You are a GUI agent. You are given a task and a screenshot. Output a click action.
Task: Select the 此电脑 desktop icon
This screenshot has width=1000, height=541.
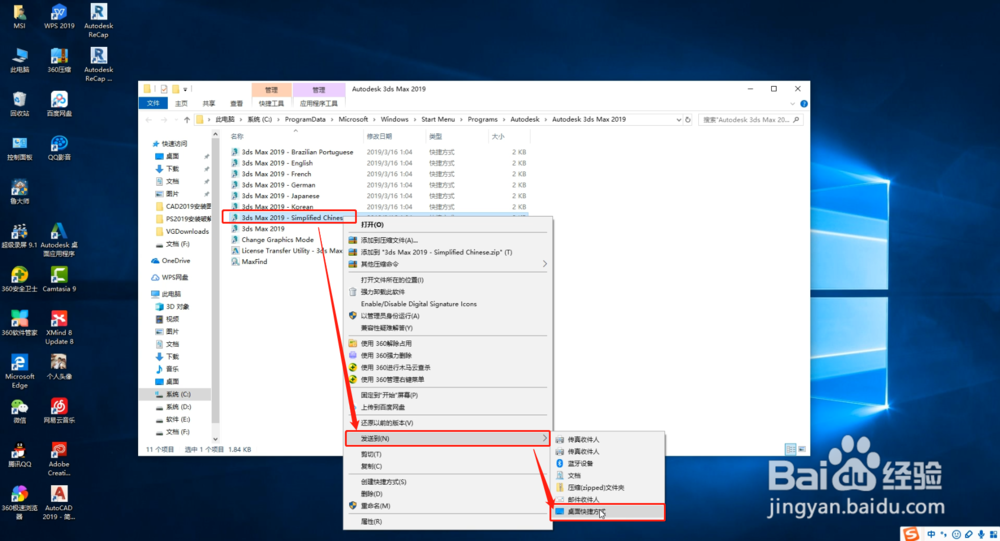point(19,61)
